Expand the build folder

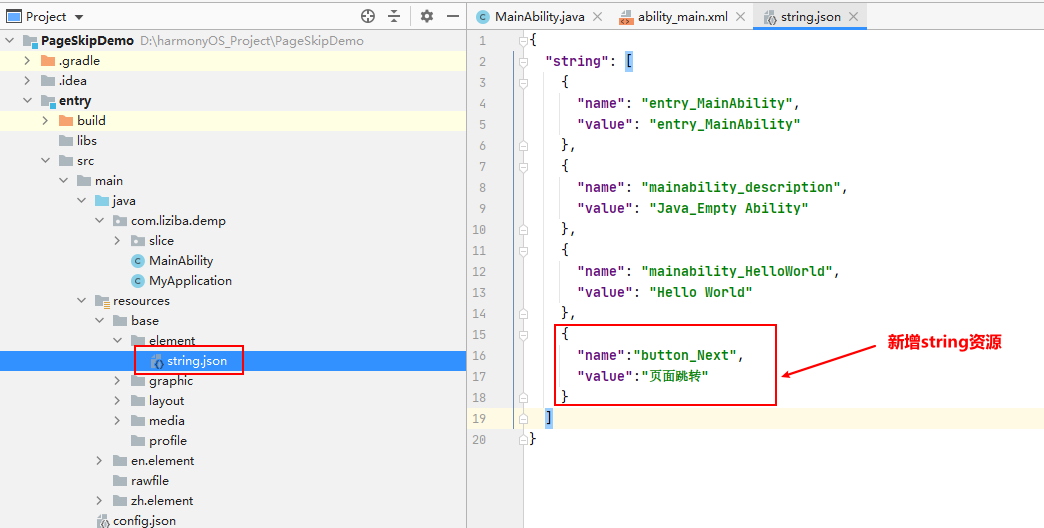point(45,121)
